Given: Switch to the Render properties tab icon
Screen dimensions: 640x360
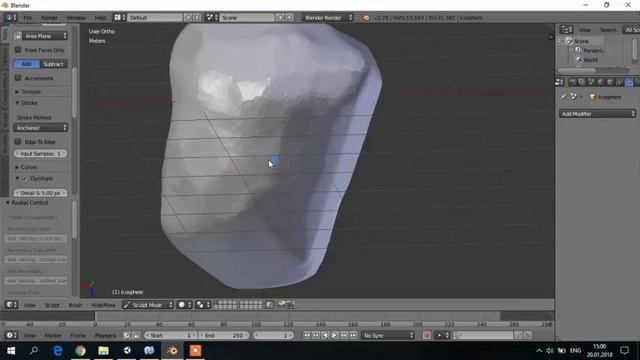Looking at the screenshot, I should (573, 82).
